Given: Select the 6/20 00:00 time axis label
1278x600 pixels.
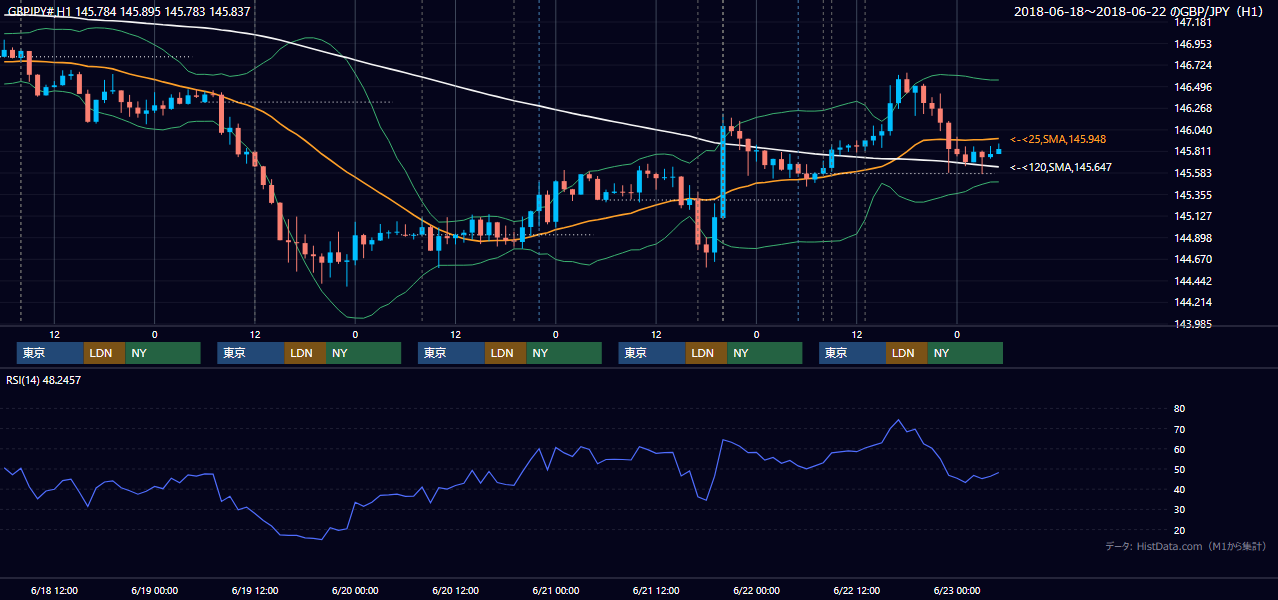Looking at the screenshot, I should (x=355, y=590).
